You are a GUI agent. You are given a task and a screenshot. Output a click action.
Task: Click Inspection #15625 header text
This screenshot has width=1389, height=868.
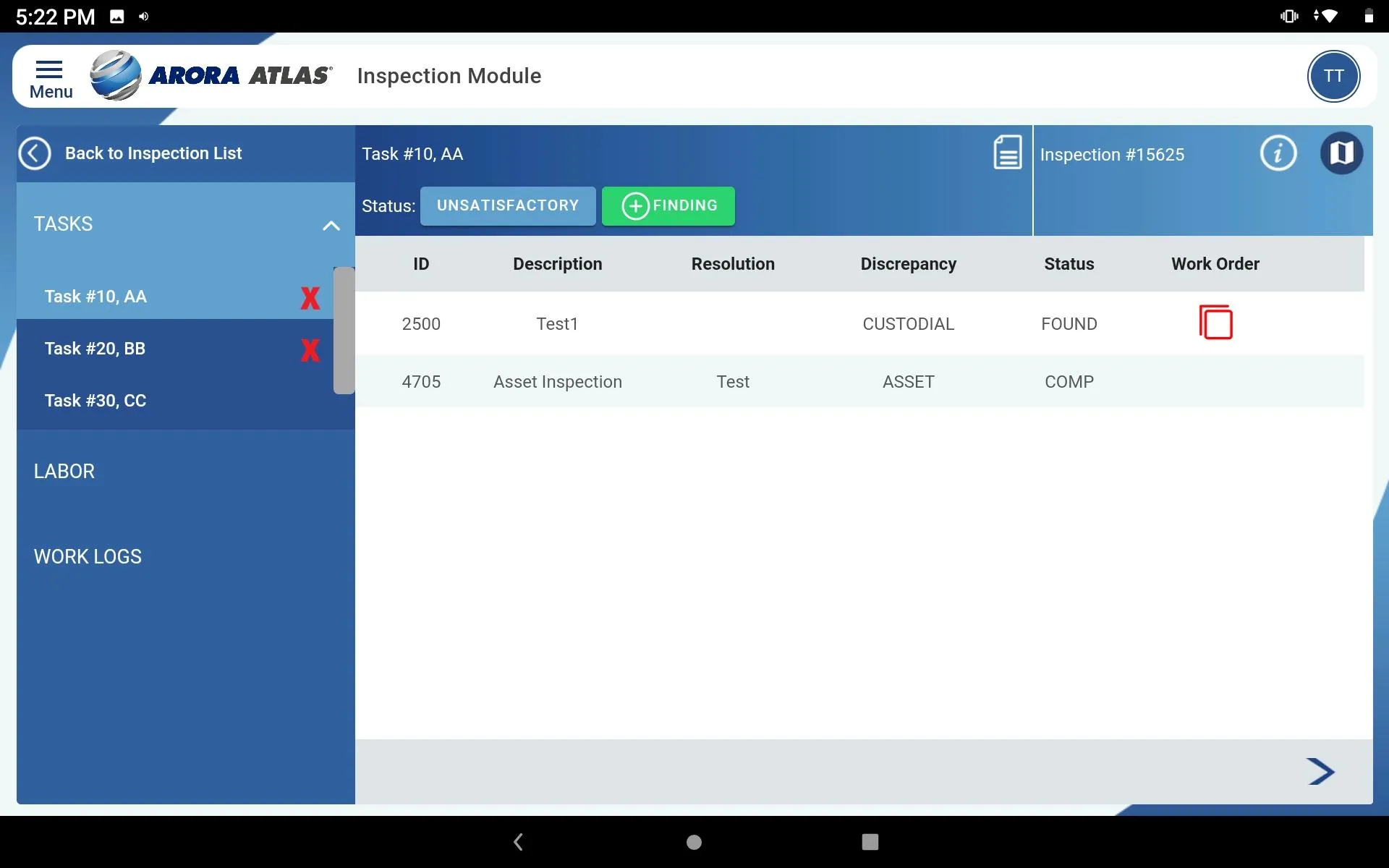point(1112,155)
